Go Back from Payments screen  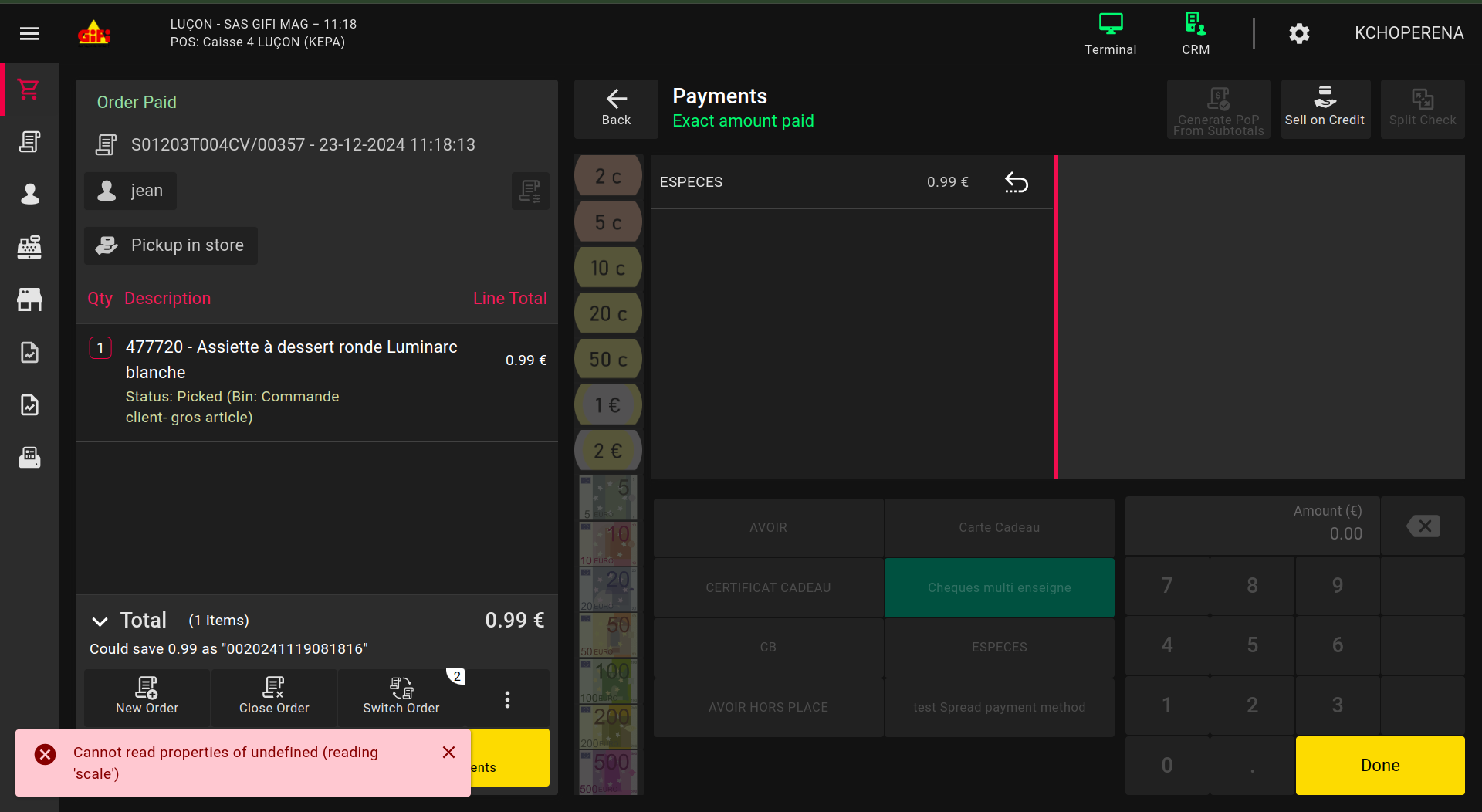coord(616,109)
